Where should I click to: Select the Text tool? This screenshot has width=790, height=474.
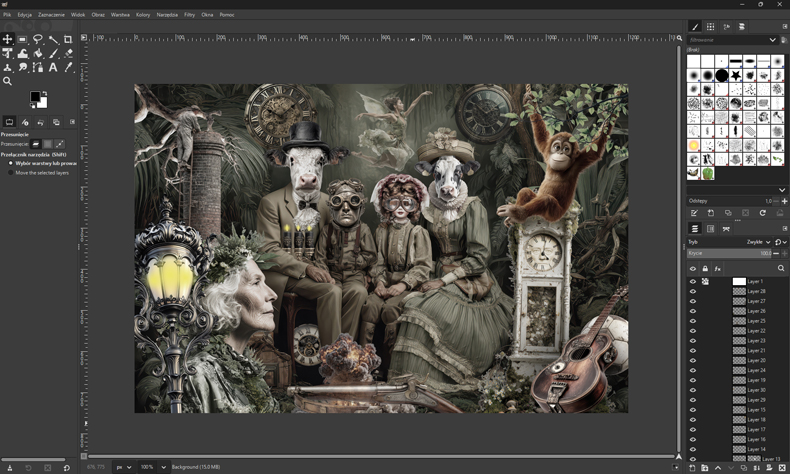(53, 67)
